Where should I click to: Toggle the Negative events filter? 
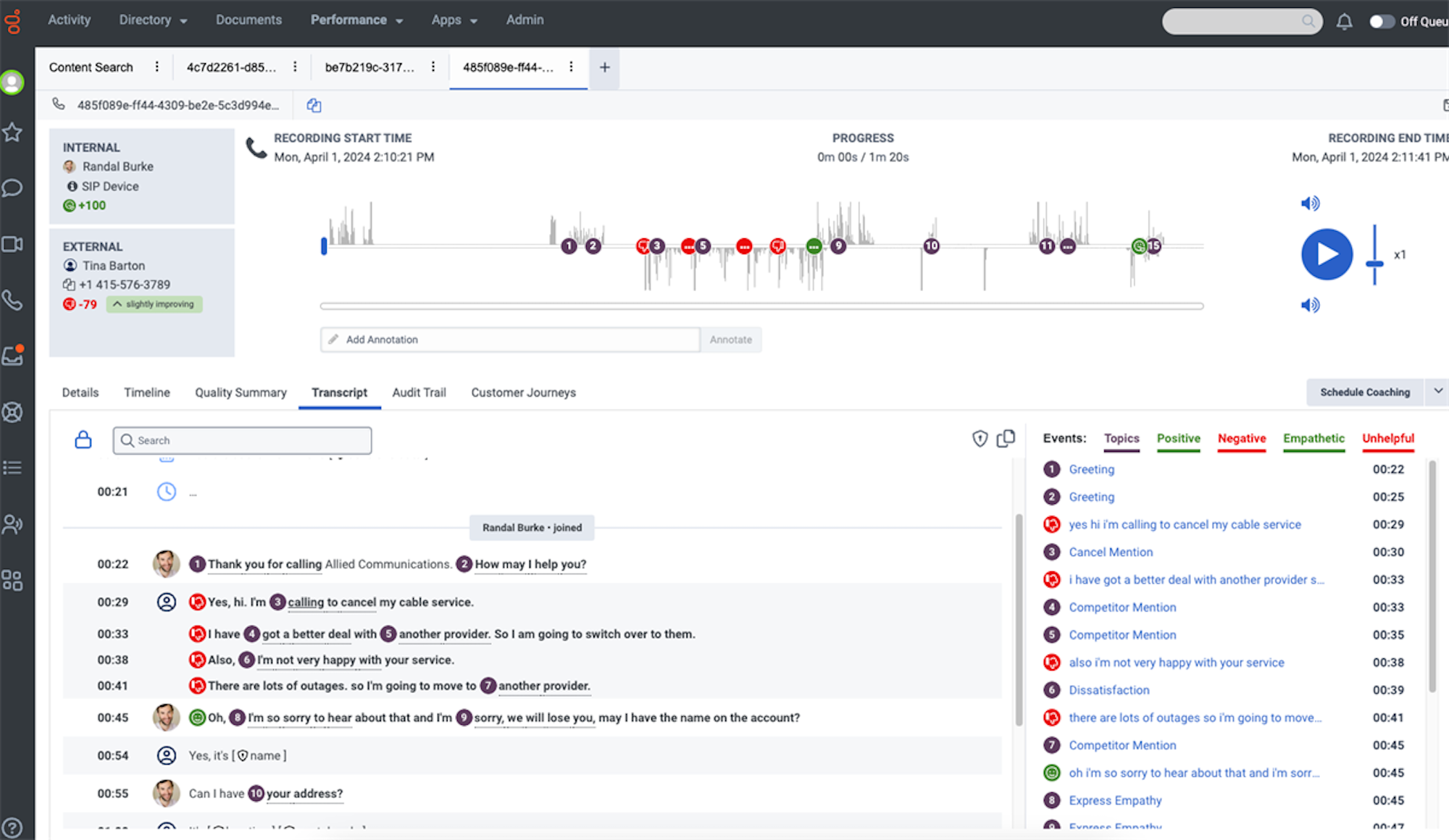[x=1241, y=439]
